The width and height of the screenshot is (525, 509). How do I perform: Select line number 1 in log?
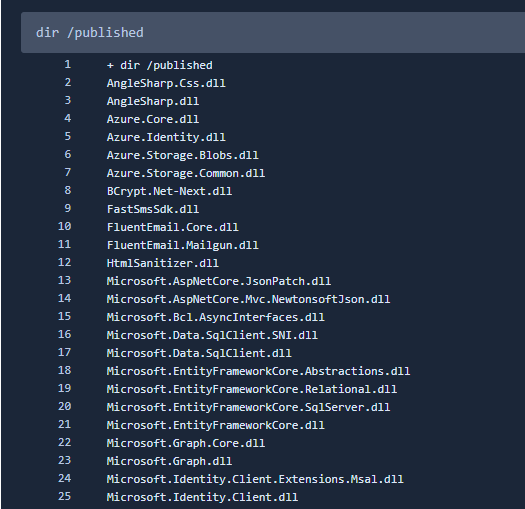coord(68,64)
